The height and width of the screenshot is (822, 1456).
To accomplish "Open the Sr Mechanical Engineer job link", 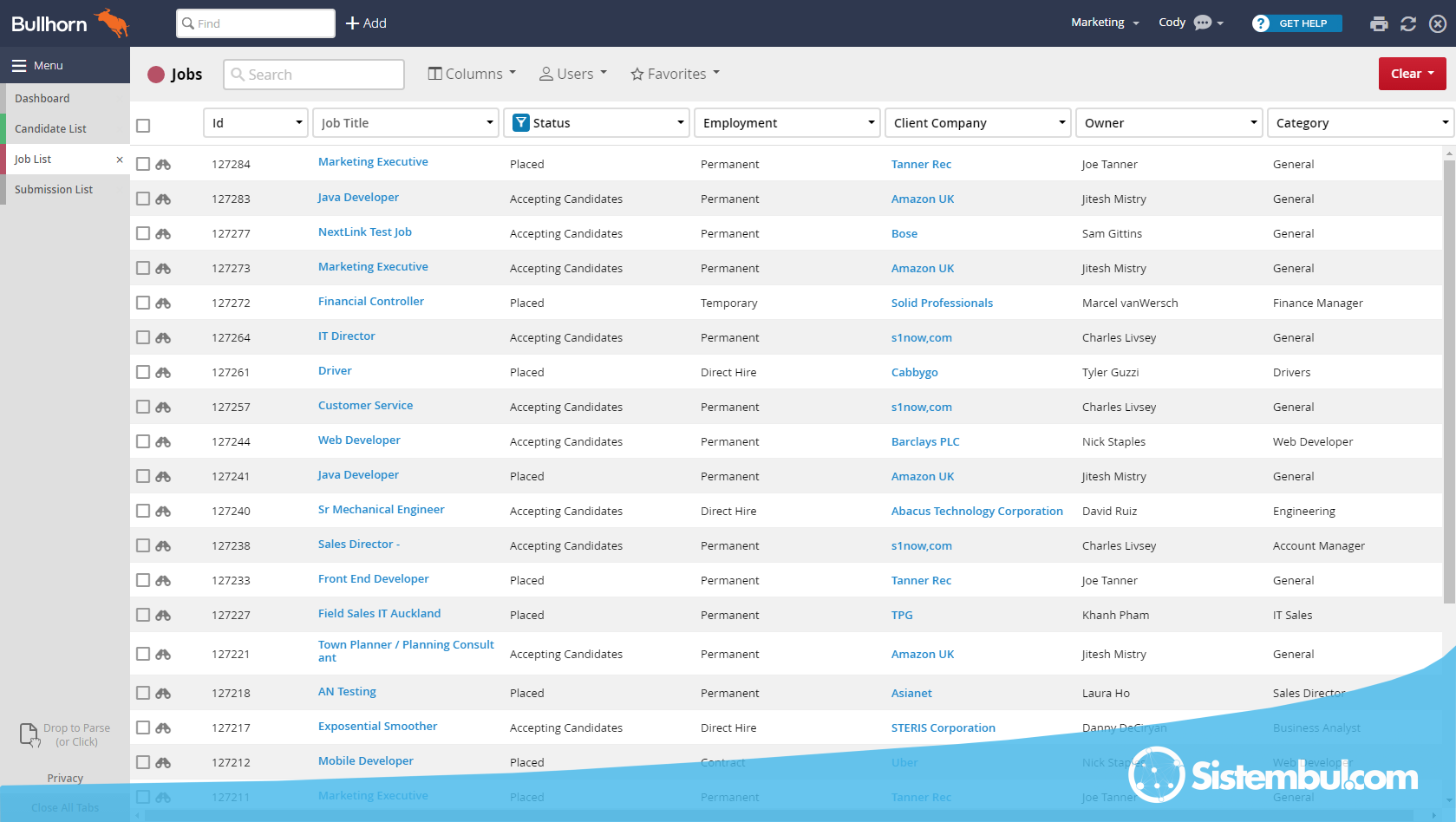I will (x=381, y=509).
